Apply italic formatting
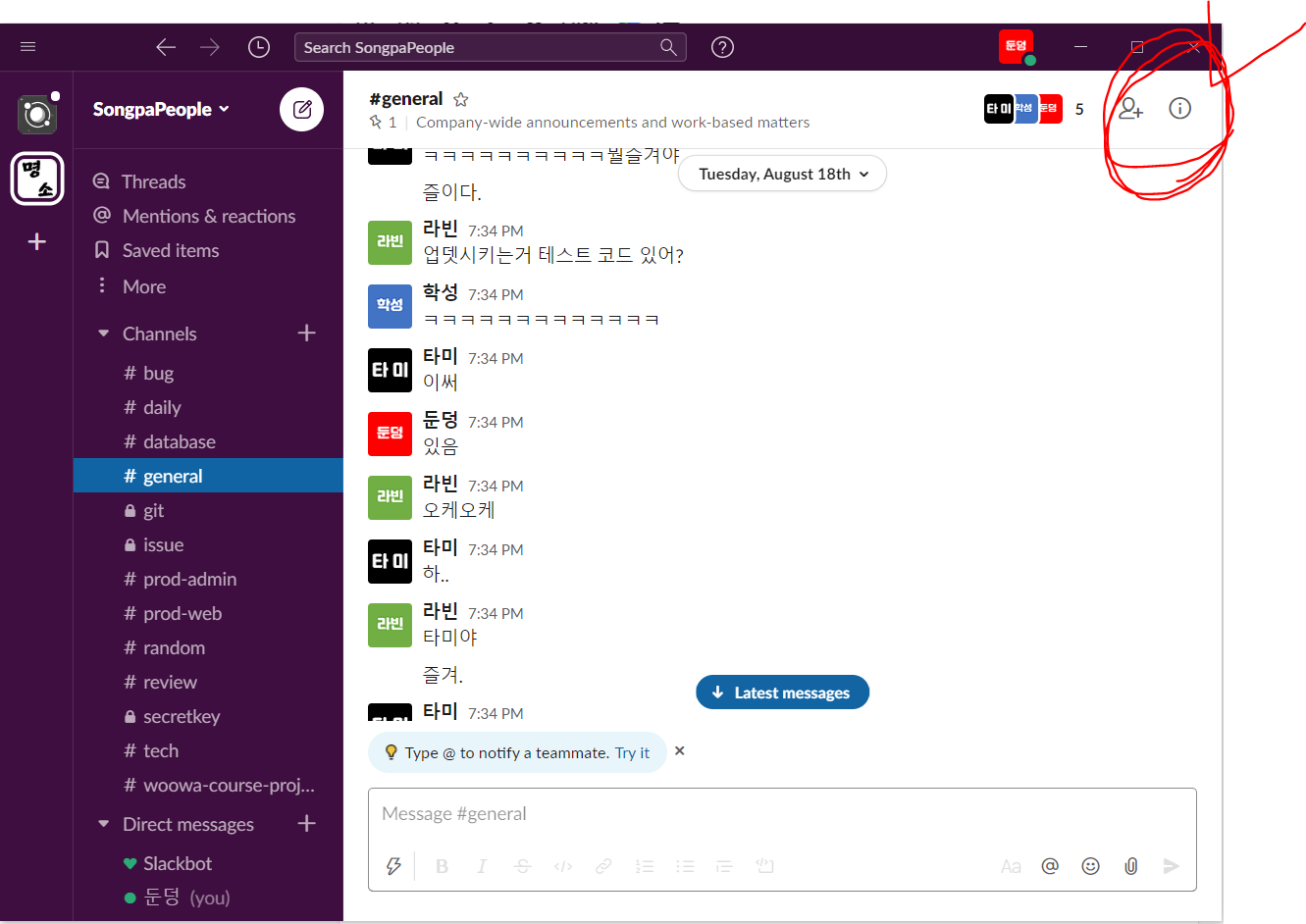This screenshot has height=924, width=1306. (x=482, y=866)
